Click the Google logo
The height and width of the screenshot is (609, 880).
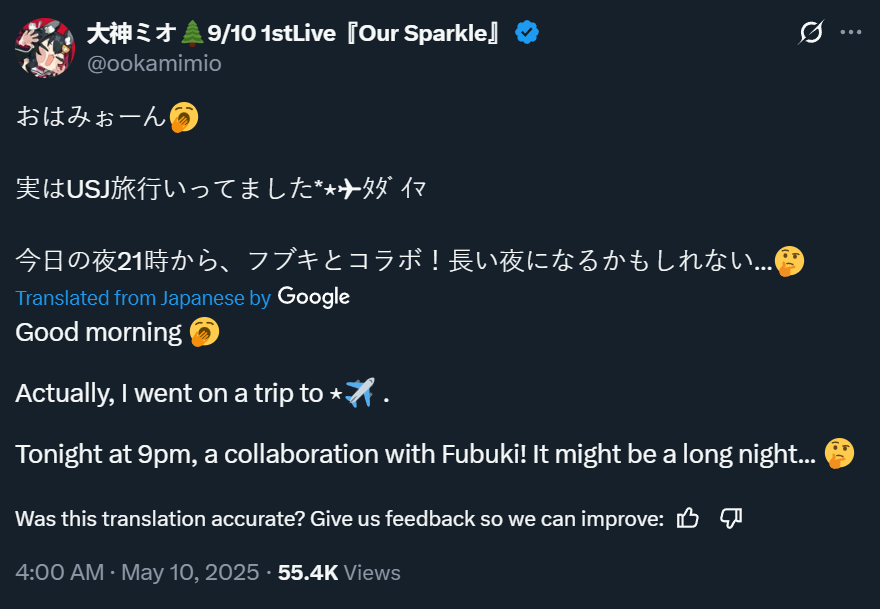[x=313, y=296]
